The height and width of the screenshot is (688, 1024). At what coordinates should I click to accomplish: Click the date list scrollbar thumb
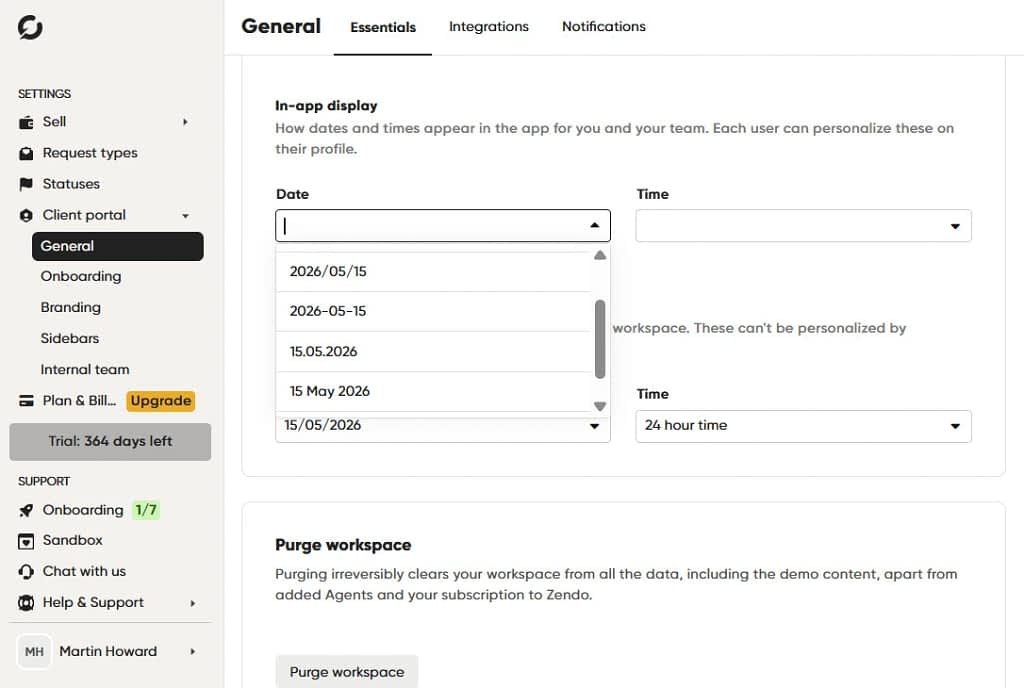pos(600,339)
